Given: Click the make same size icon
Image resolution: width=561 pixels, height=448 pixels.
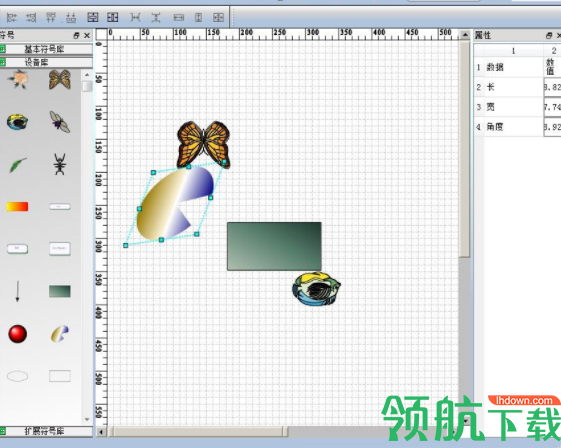Looking at the screenshot, I should pyautogui.click(x=218, y=17).
